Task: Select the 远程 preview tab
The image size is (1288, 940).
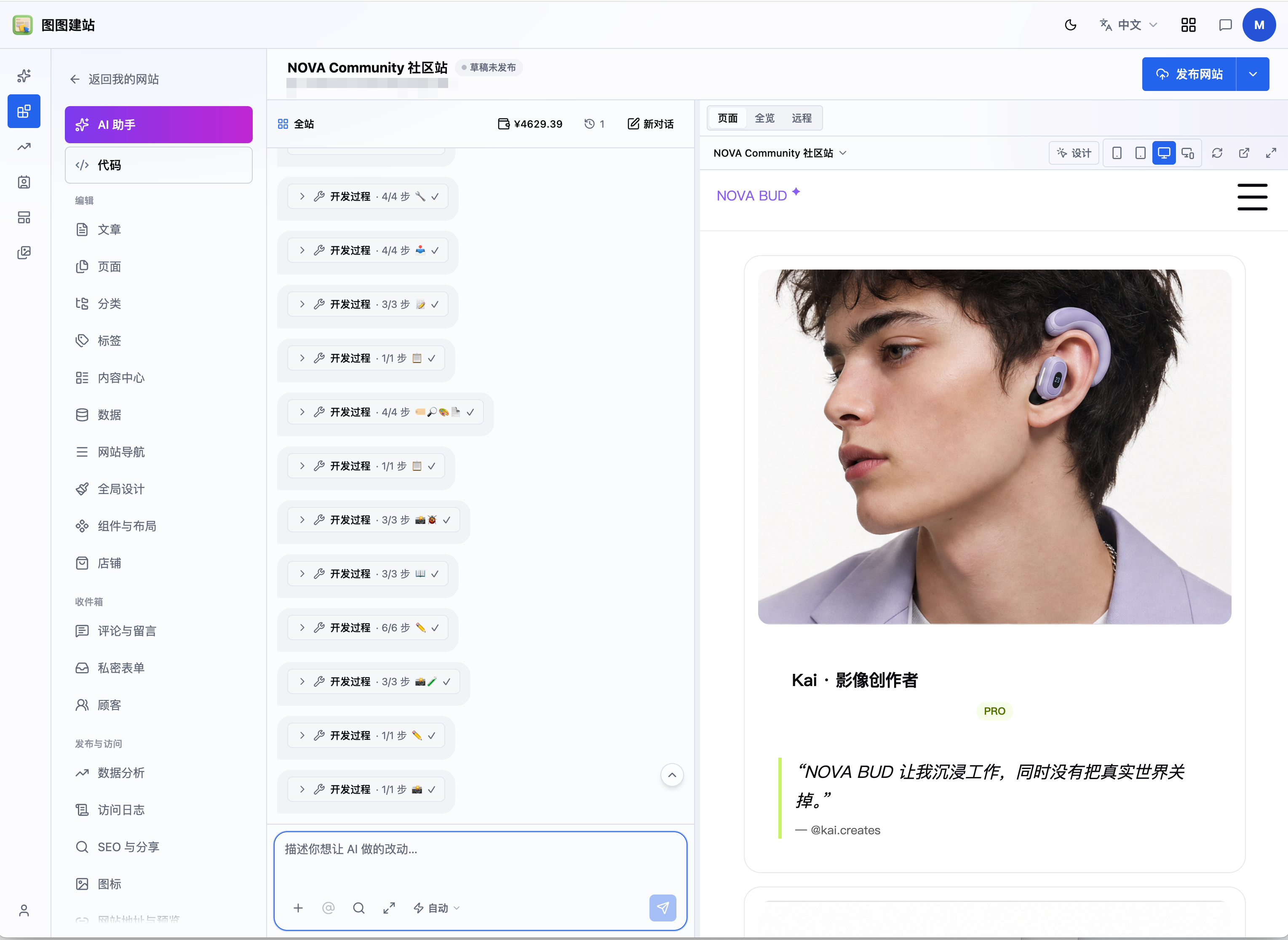Action: tap(802, 118)
